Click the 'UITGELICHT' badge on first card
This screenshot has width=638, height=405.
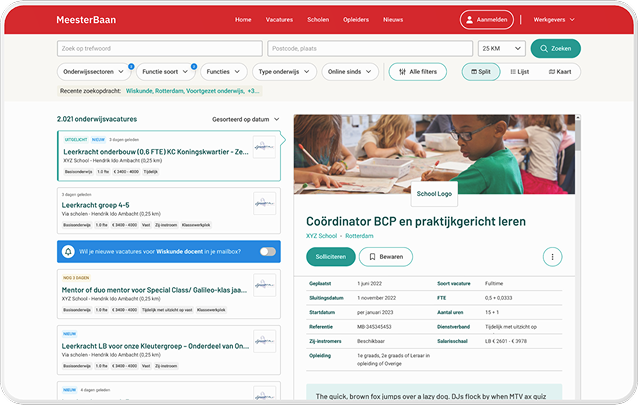pyautogui.click(x=76, y=140)
